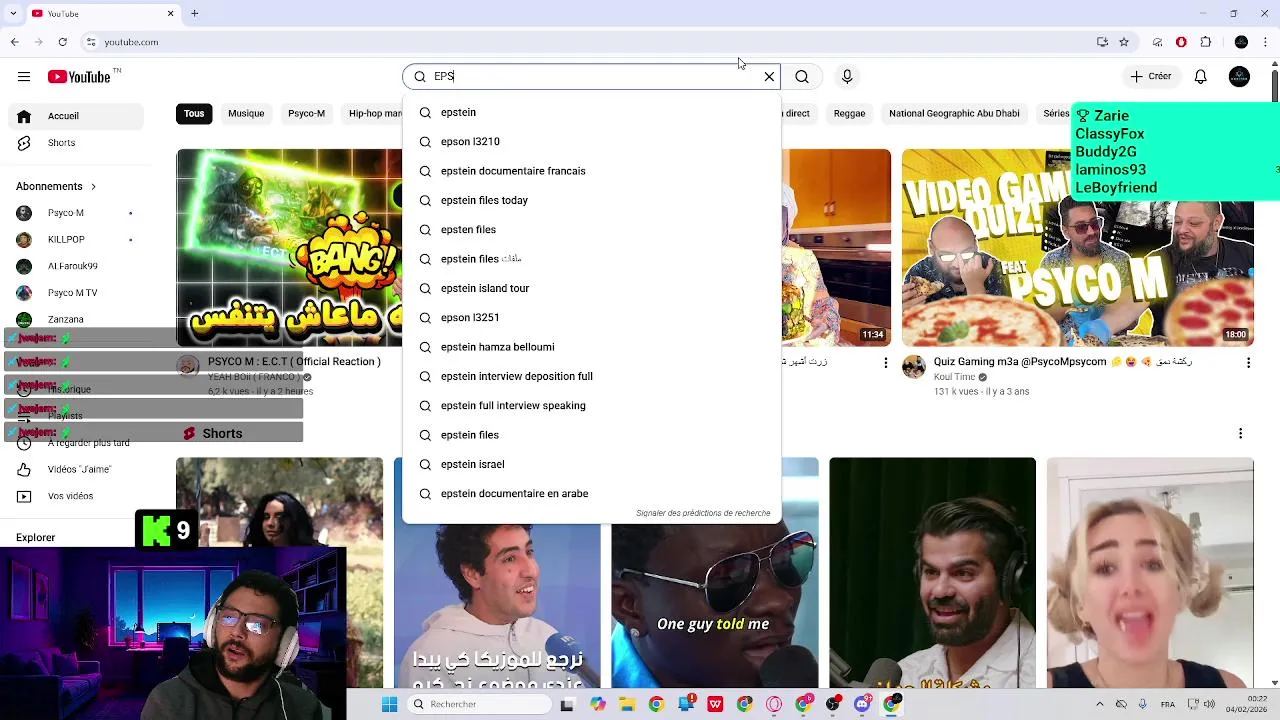
Task: Click the magnifier search button
Action: coord(802,77)
